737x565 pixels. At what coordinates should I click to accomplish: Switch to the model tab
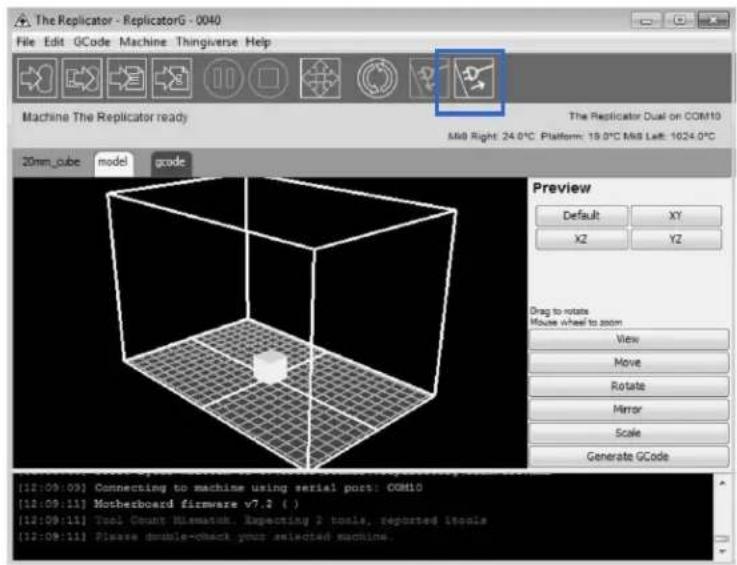point(113,164)
